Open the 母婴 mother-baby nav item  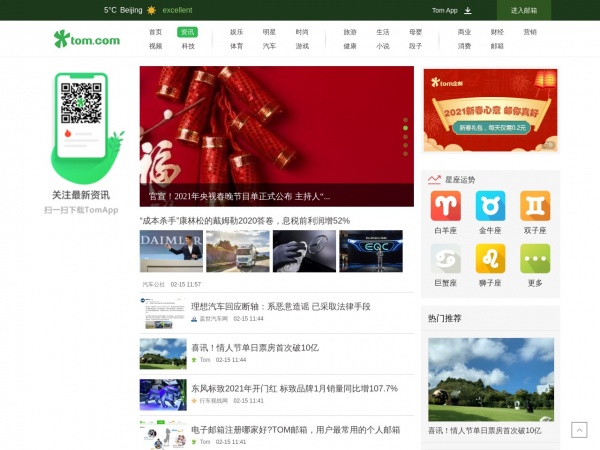[x=416, y=32]
